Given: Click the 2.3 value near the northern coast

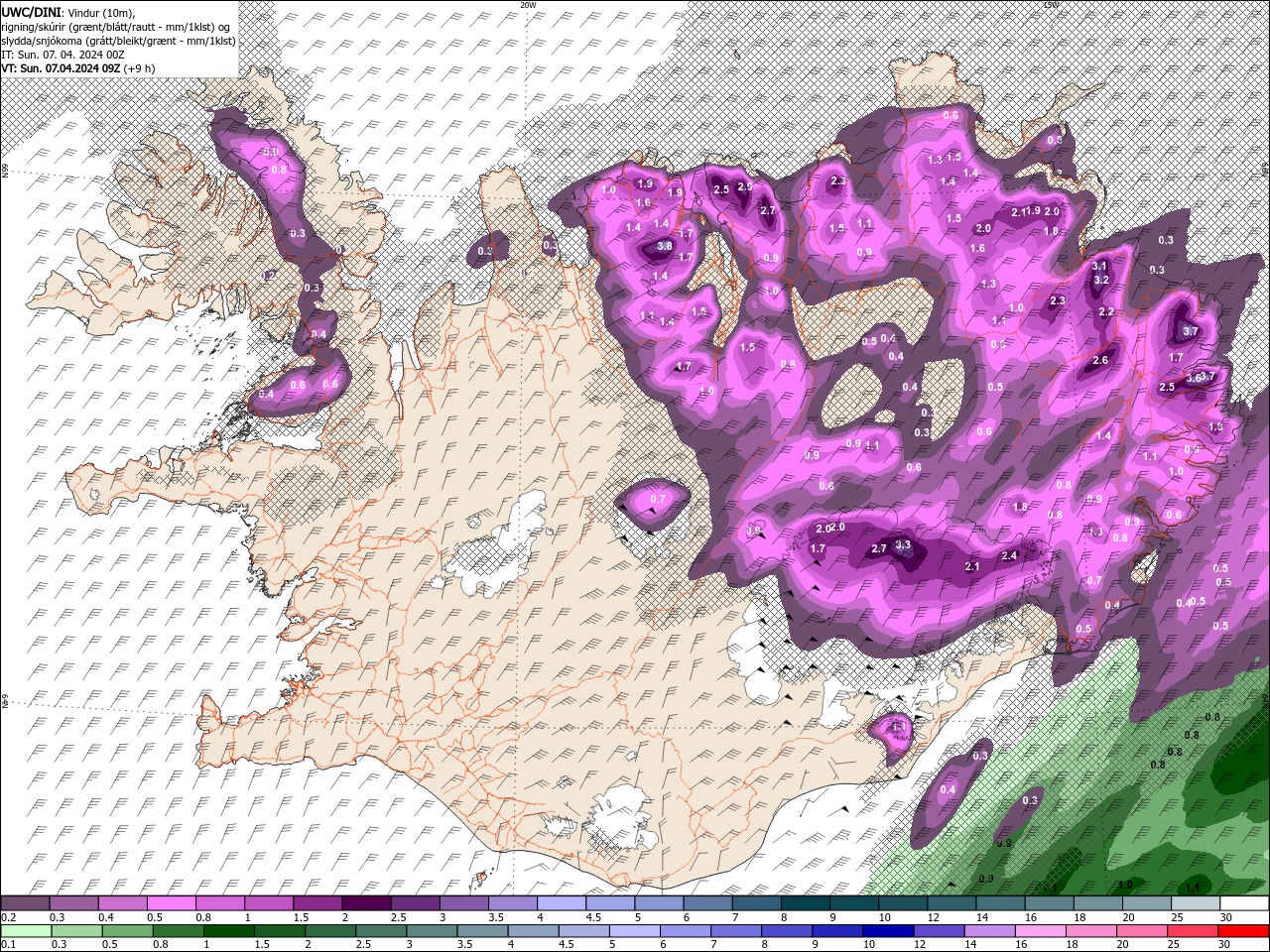Looking at the screenshot, I should click(x=838, y=180).
